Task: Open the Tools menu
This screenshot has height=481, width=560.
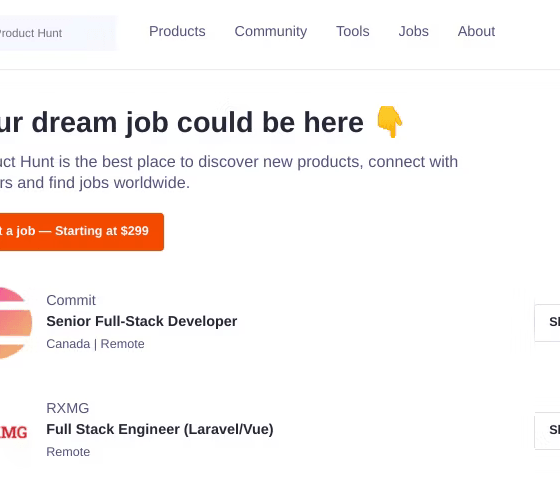Action: (352, 31)
